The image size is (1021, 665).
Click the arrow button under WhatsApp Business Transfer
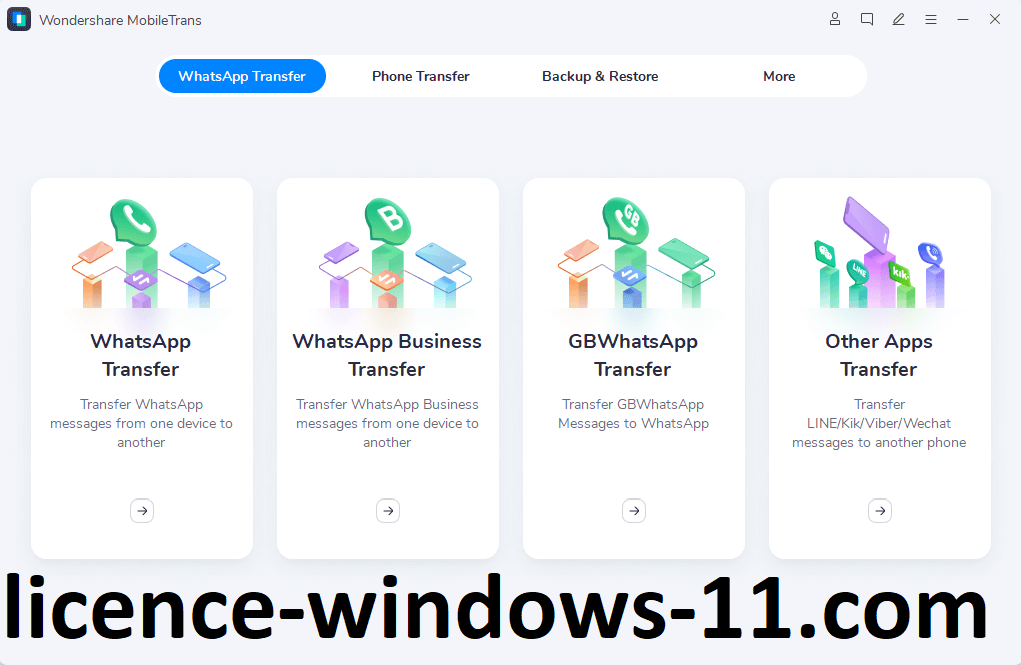(388, 511)
